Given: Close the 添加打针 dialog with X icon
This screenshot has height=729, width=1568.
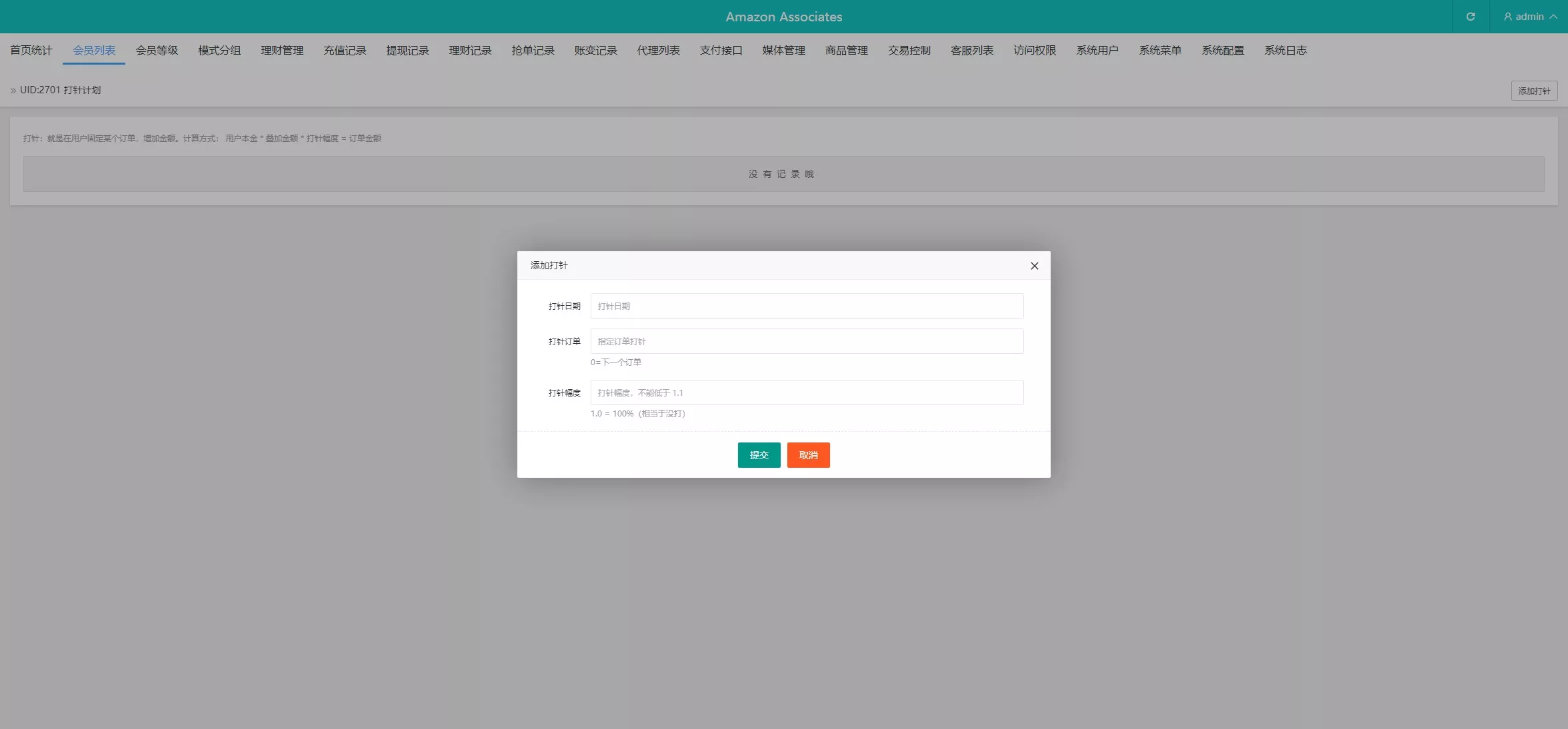Looking at the screenshot, I should [1034, 266].
